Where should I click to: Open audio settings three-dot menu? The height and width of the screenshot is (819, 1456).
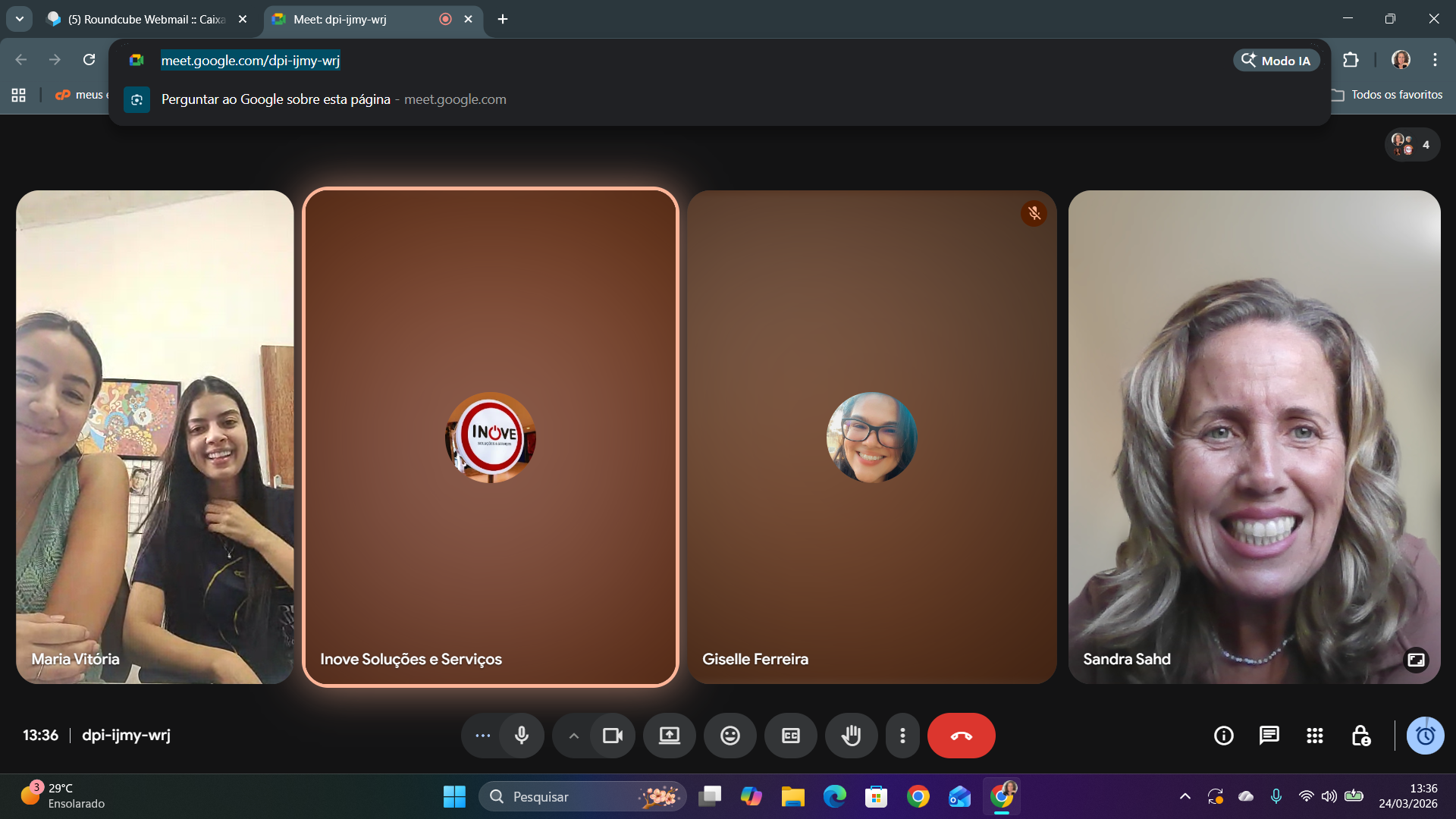coord(482,736)
